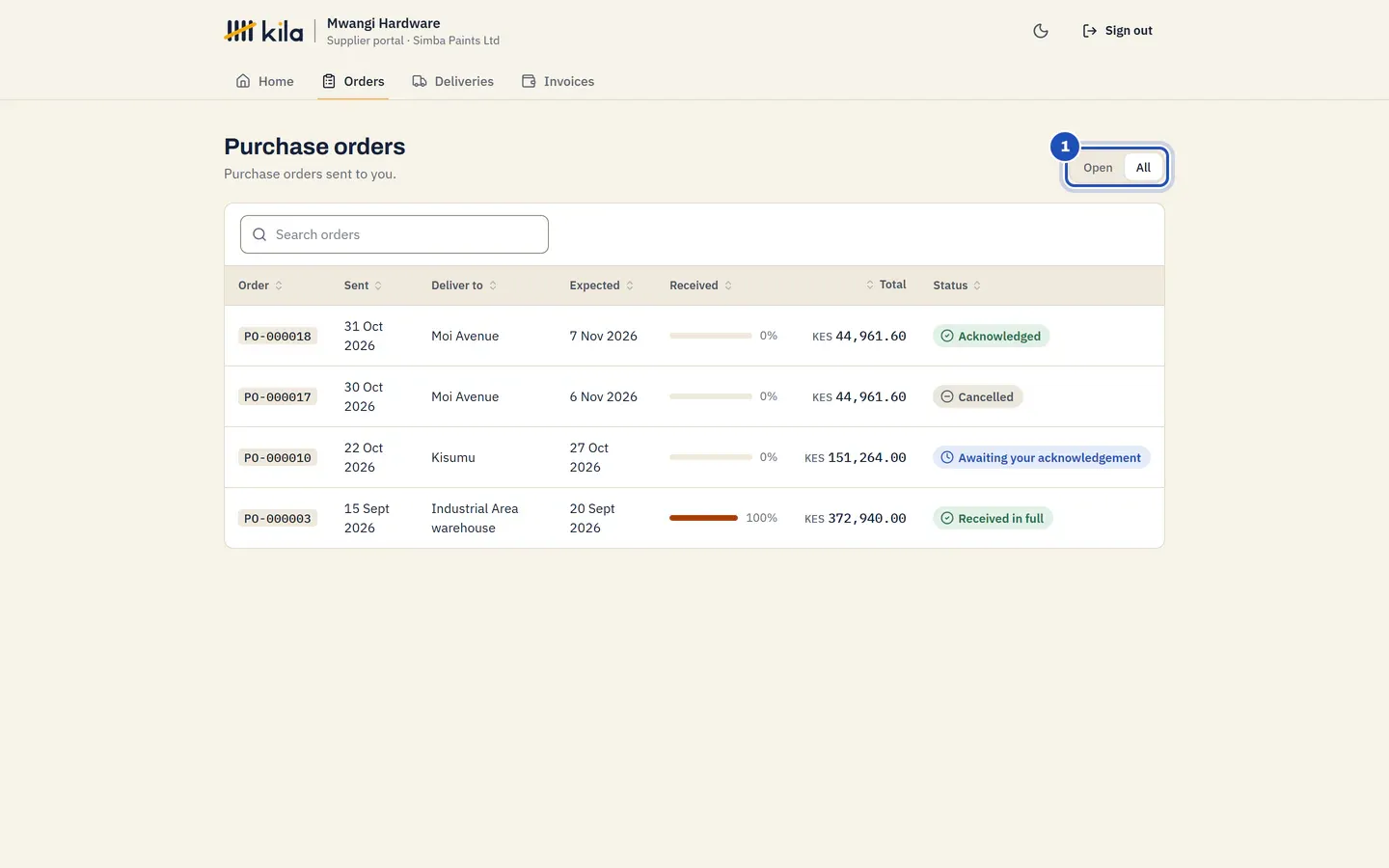Image resolution: width=1389 pixels, height=868 pixels.
Task: Sort by the Status column
Action: coord(957,285)
